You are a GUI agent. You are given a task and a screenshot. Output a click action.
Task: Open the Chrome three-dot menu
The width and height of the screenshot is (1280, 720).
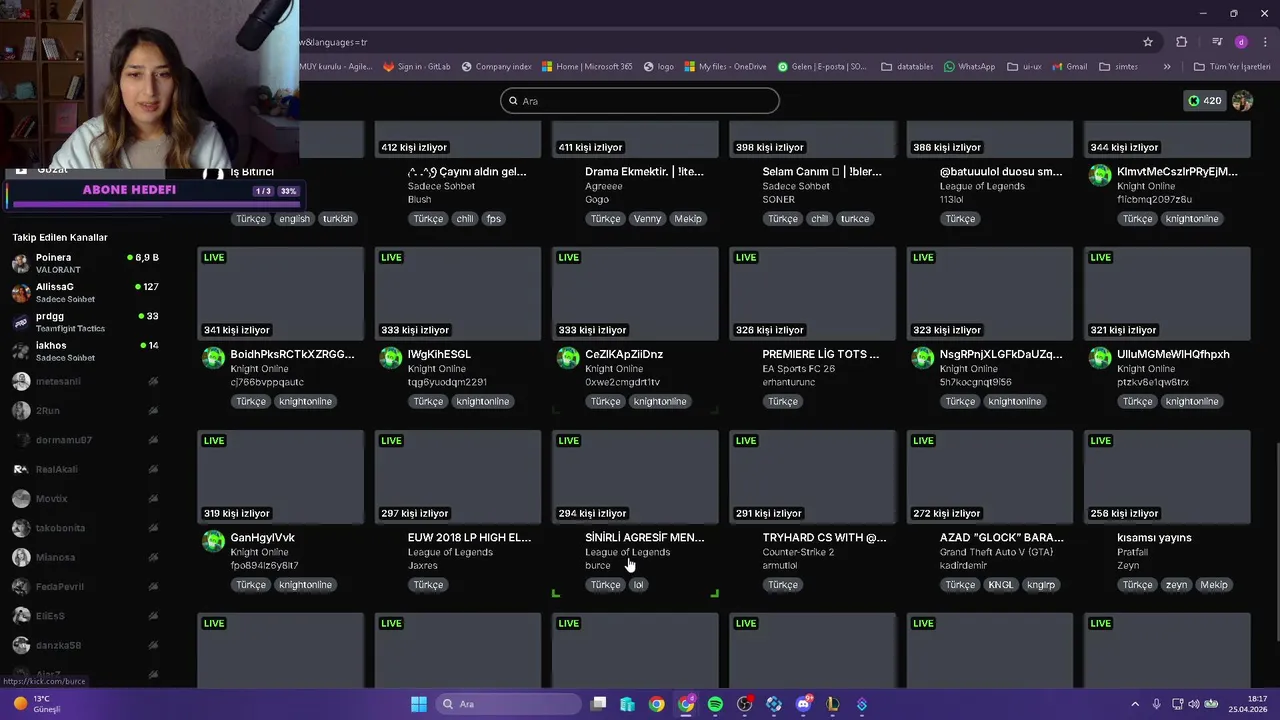point(1265,42)
